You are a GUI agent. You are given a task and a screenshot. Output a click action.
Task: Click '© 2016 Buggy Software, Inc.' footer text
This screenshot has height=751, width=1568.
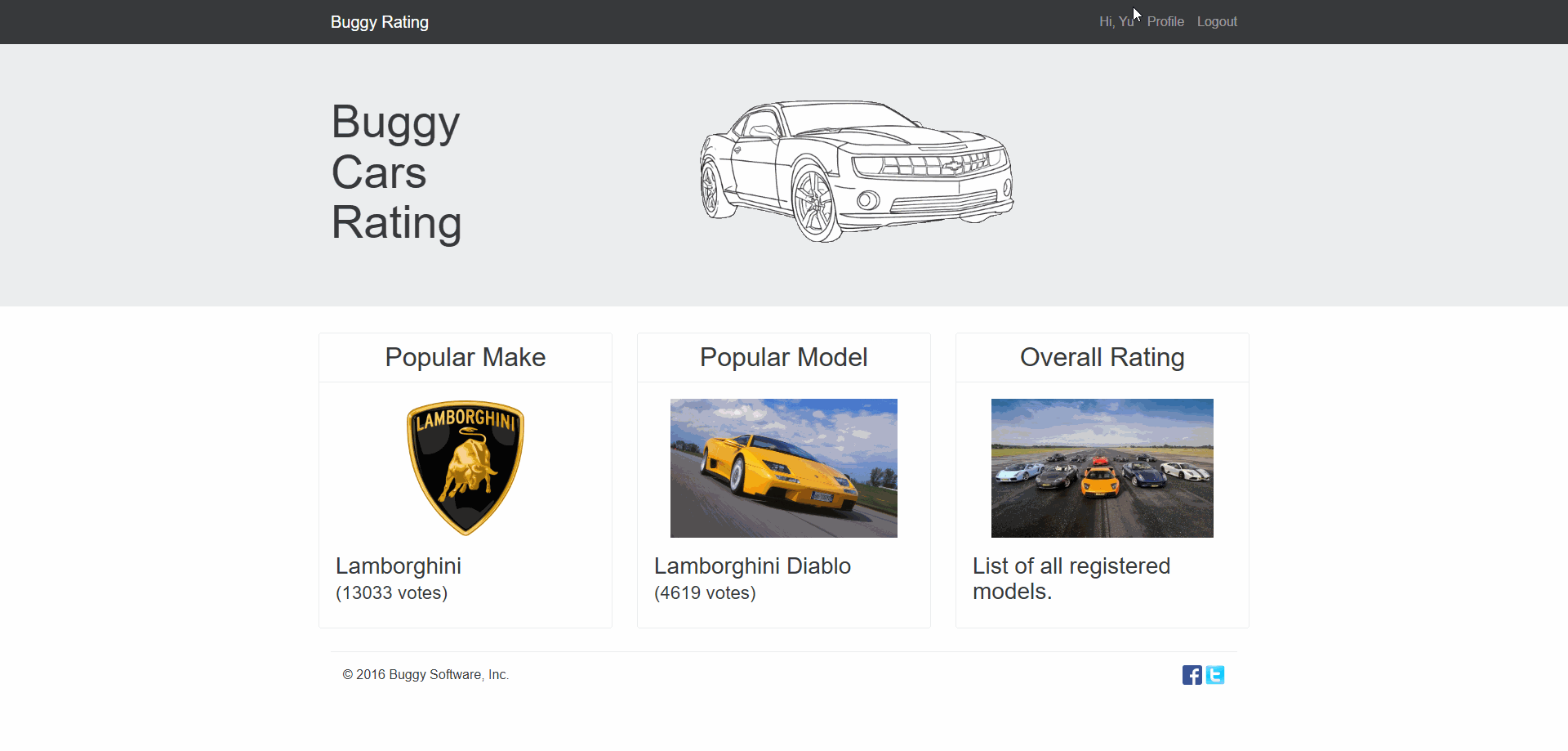[425, 675]
